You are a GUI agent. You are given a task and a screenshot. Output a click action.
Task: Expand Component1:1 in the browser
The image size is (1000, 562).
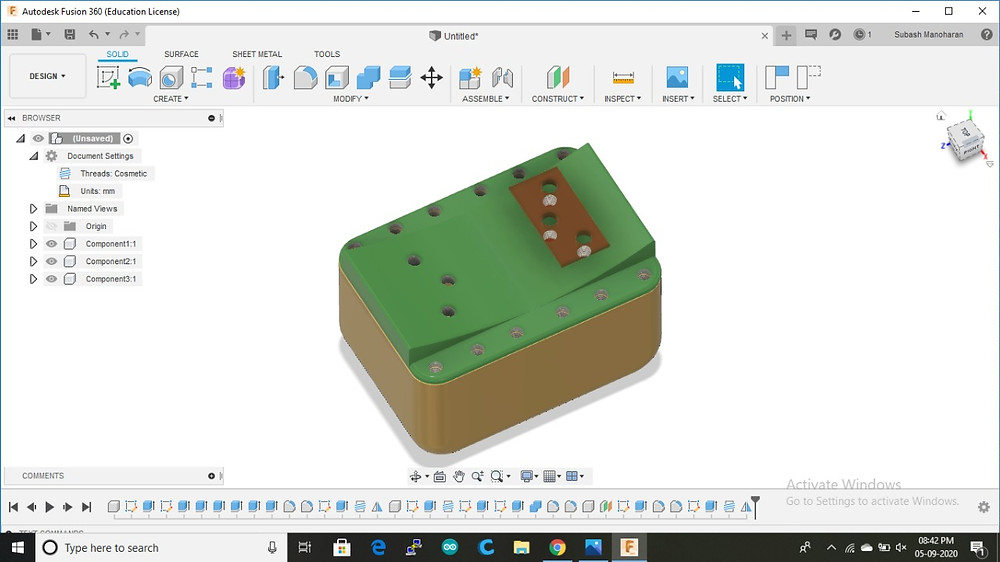coord(33,244)
